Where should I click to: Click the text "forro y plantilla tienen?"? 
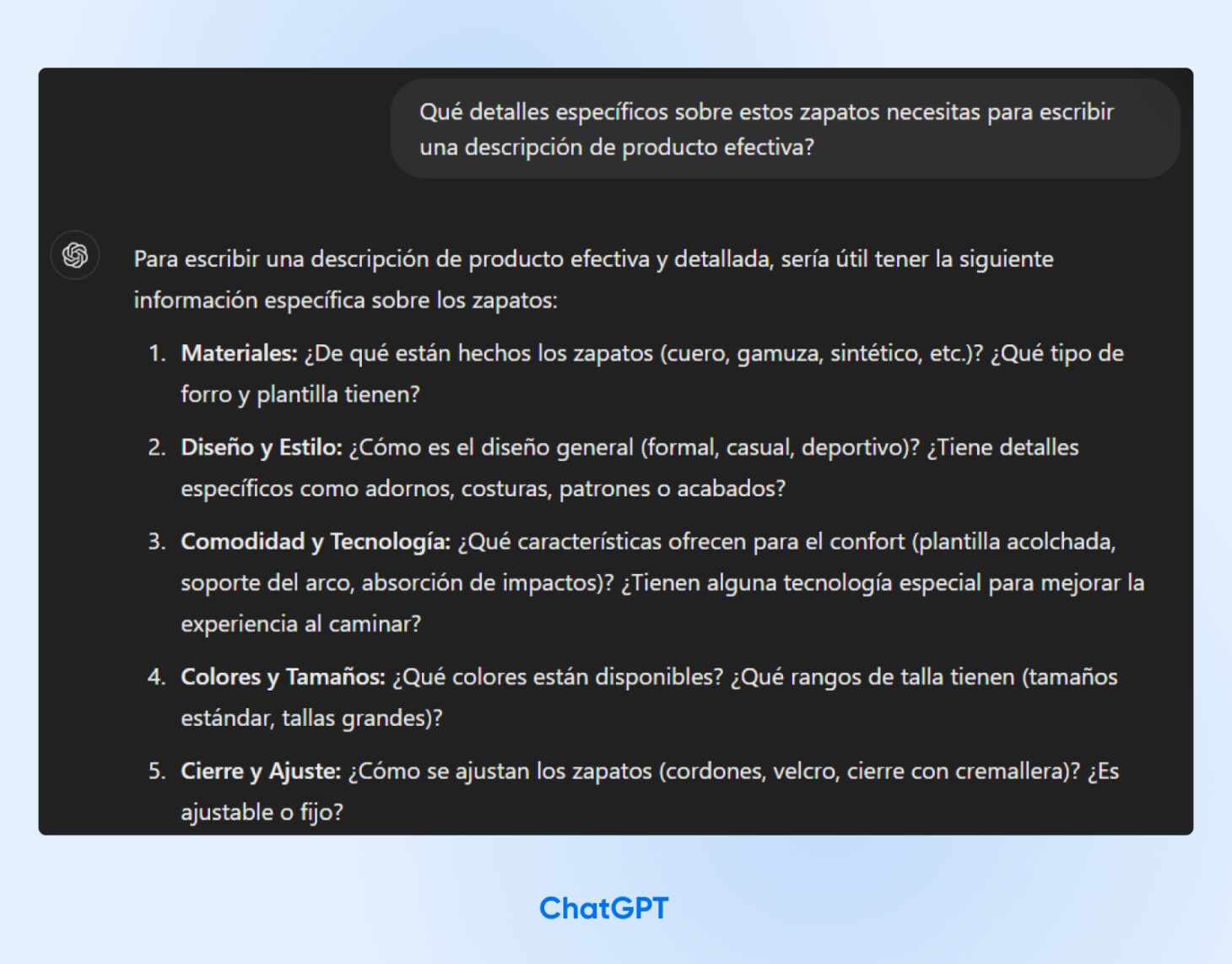point(300,394)
